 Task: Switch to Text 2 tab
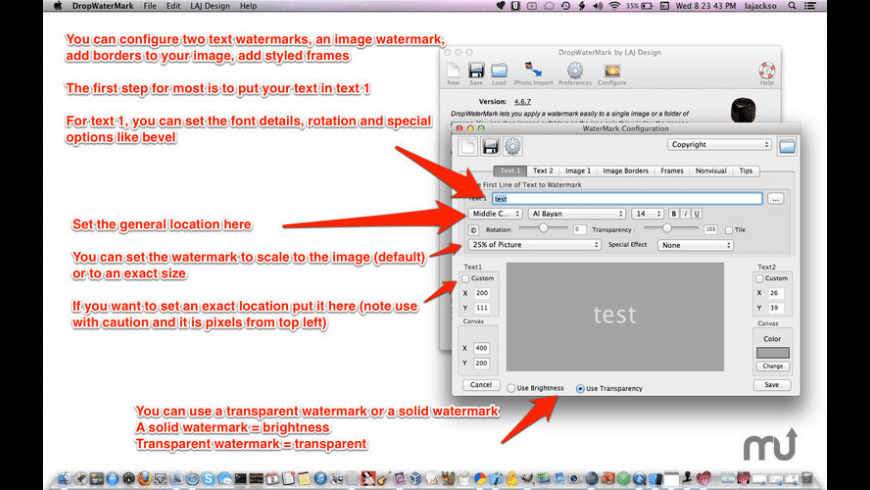543,171
